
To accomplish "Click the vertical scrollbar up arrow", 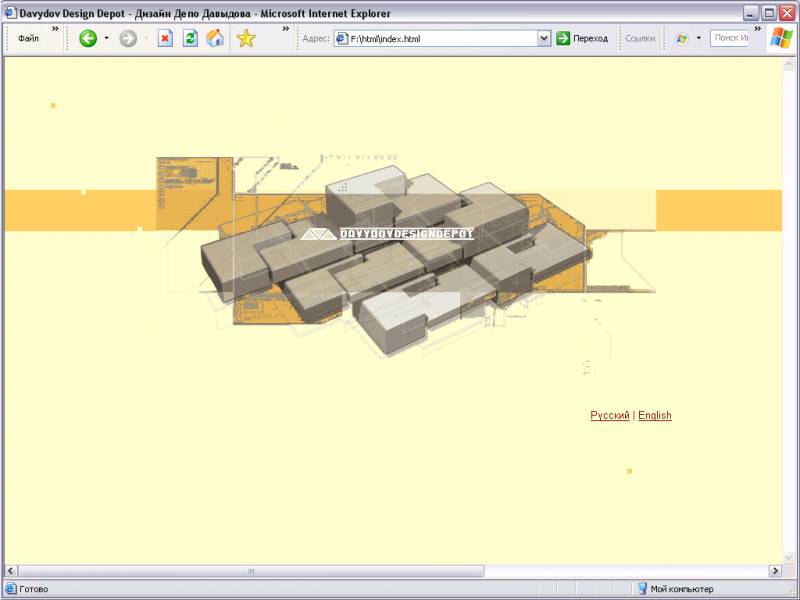I will coord(788,64).
